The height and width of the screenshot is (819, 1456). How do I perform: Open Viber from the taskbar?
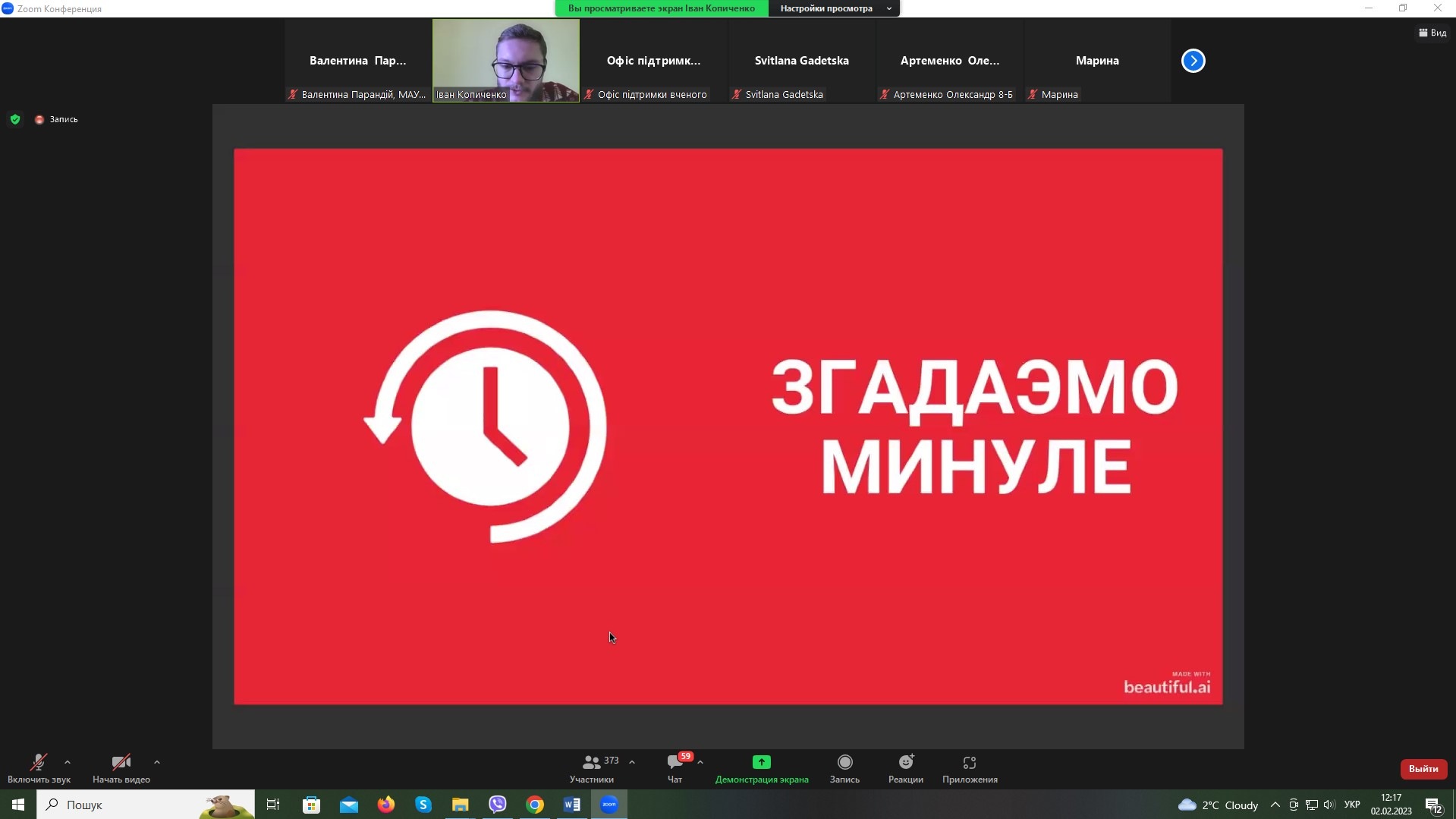(x=498, y=805)
